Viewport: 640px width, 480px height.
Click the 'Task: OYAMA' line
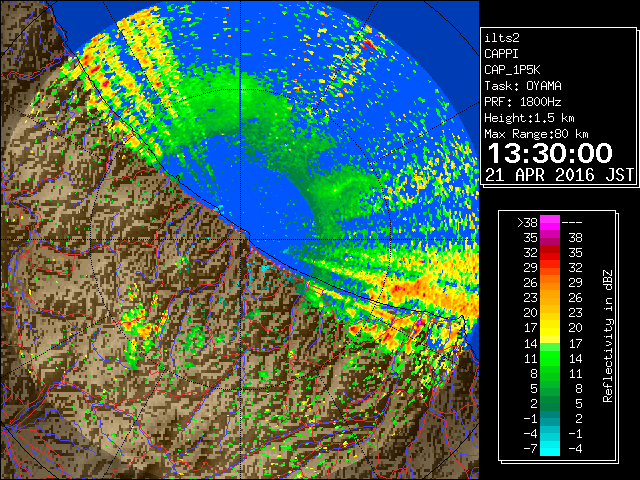click(x=523, y=86)
